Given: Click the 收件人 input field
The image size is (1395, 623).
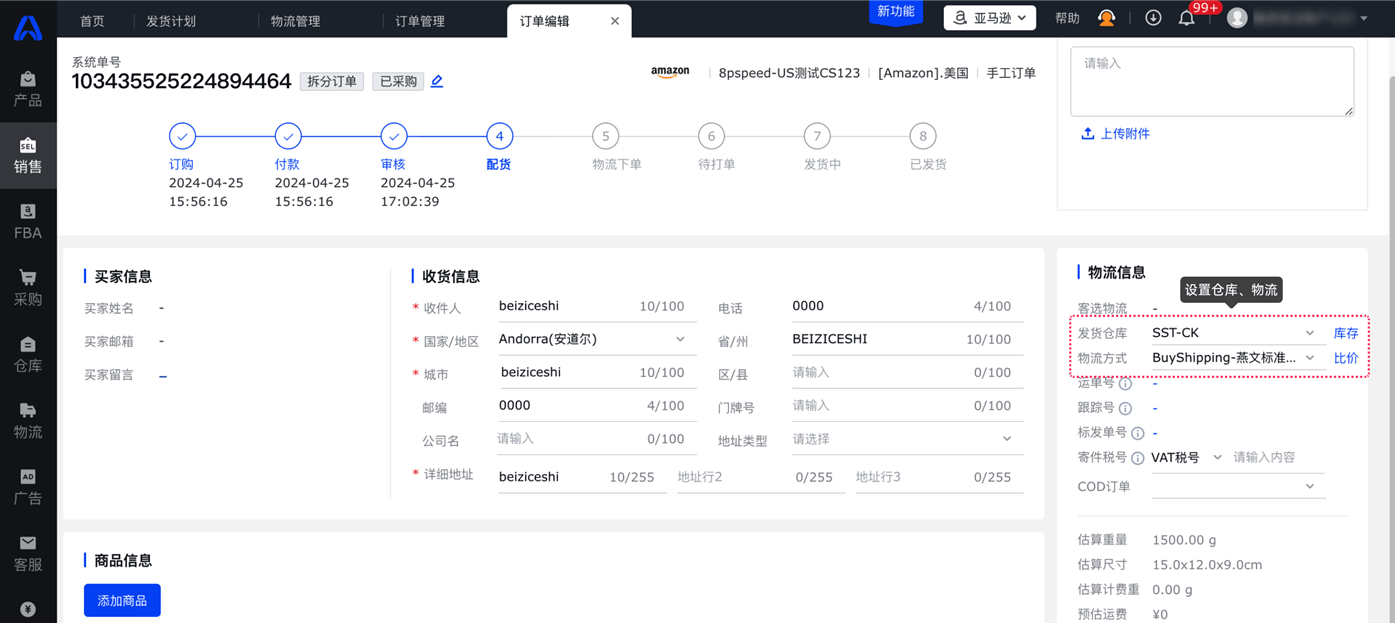Looking at the screenshot, I should [x=565, y=306].
